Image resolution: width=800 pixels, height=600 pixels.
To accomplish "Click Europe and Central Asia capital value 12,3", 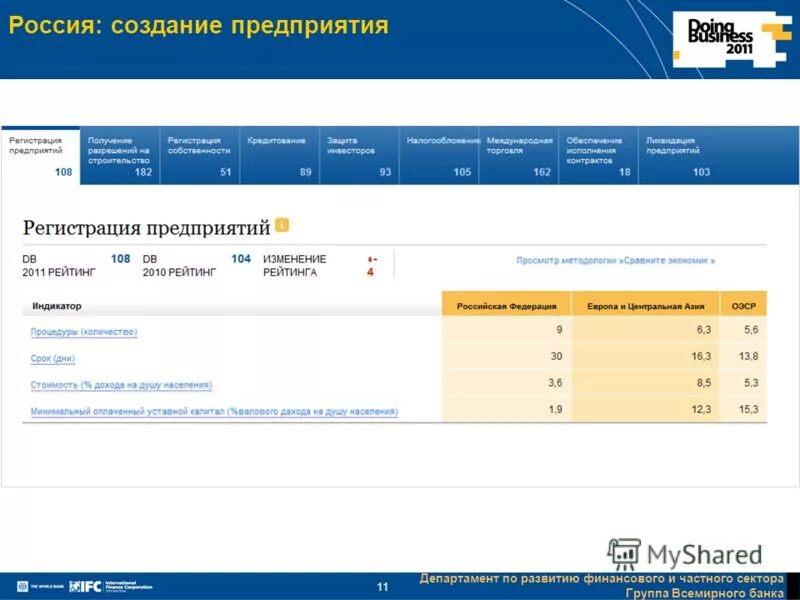I will point(701,409).
